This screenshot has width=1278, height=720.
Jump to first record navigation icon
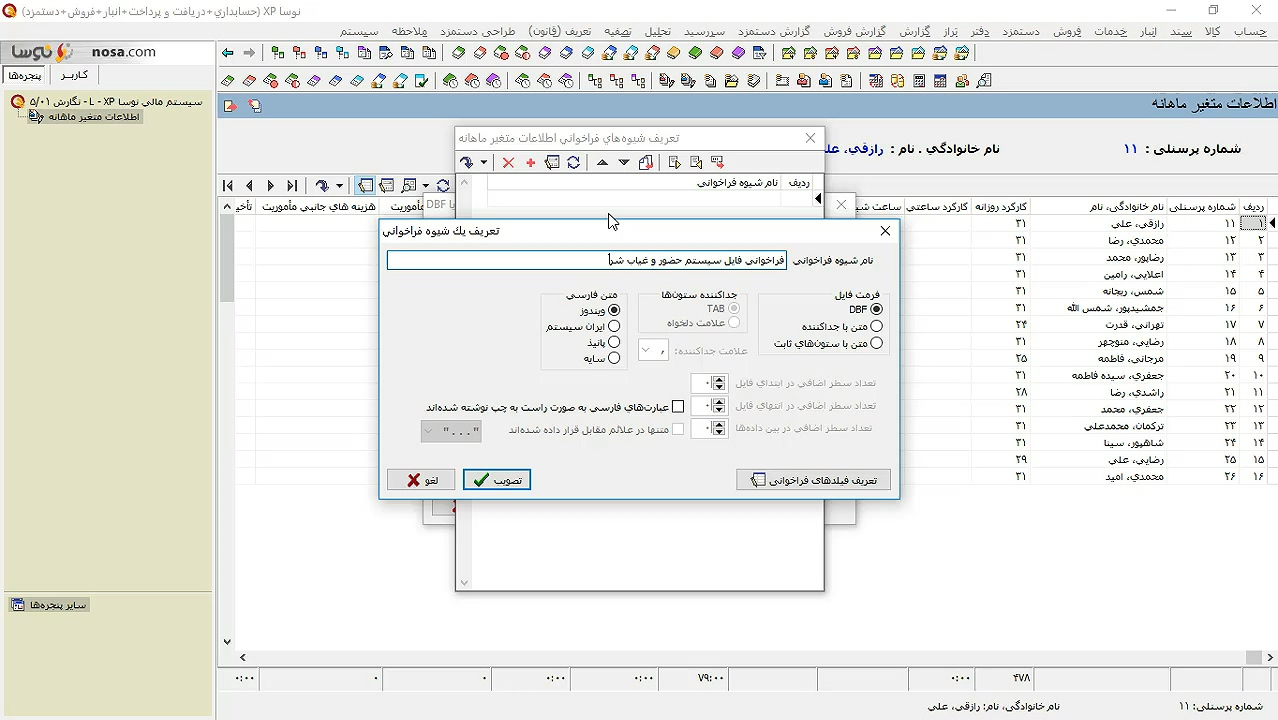click(x=228, y=186)
